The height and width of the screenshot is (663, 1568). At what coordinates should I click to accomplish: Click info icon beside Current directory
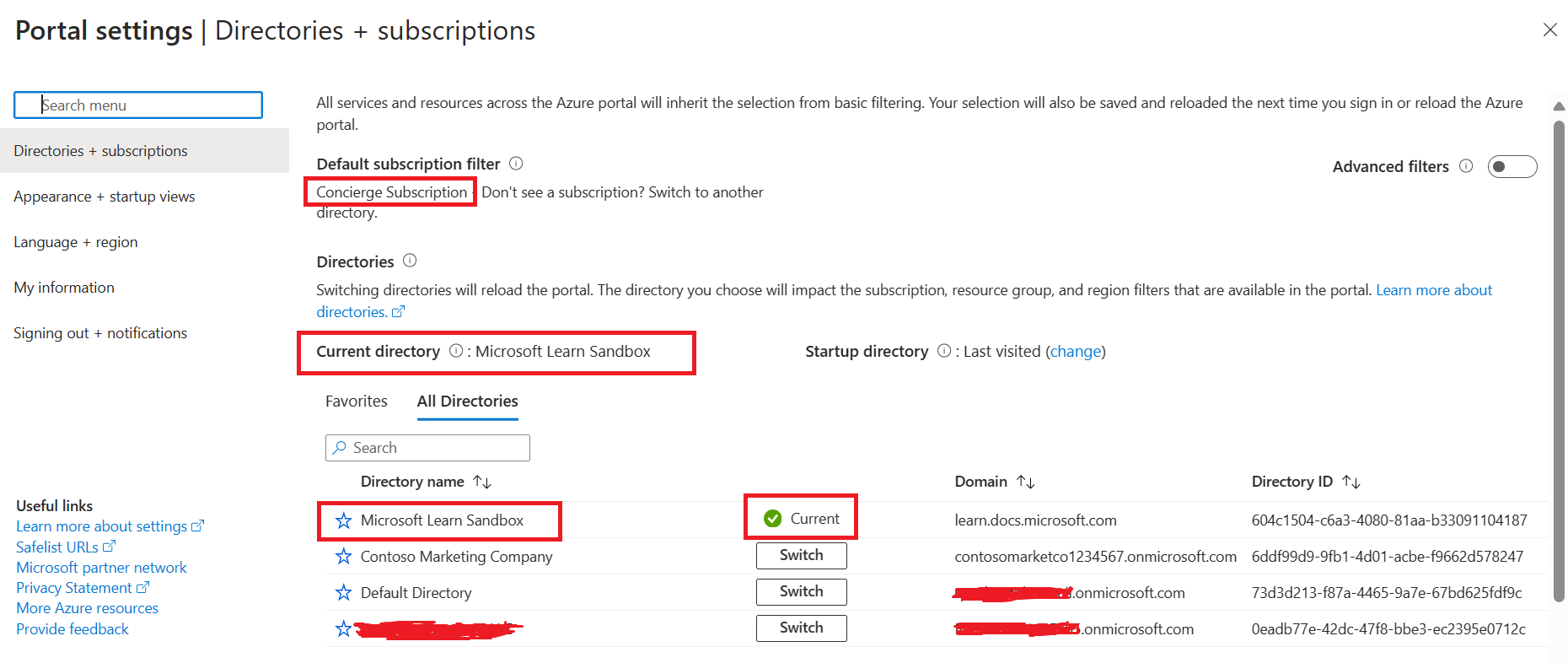pos(456,351)
